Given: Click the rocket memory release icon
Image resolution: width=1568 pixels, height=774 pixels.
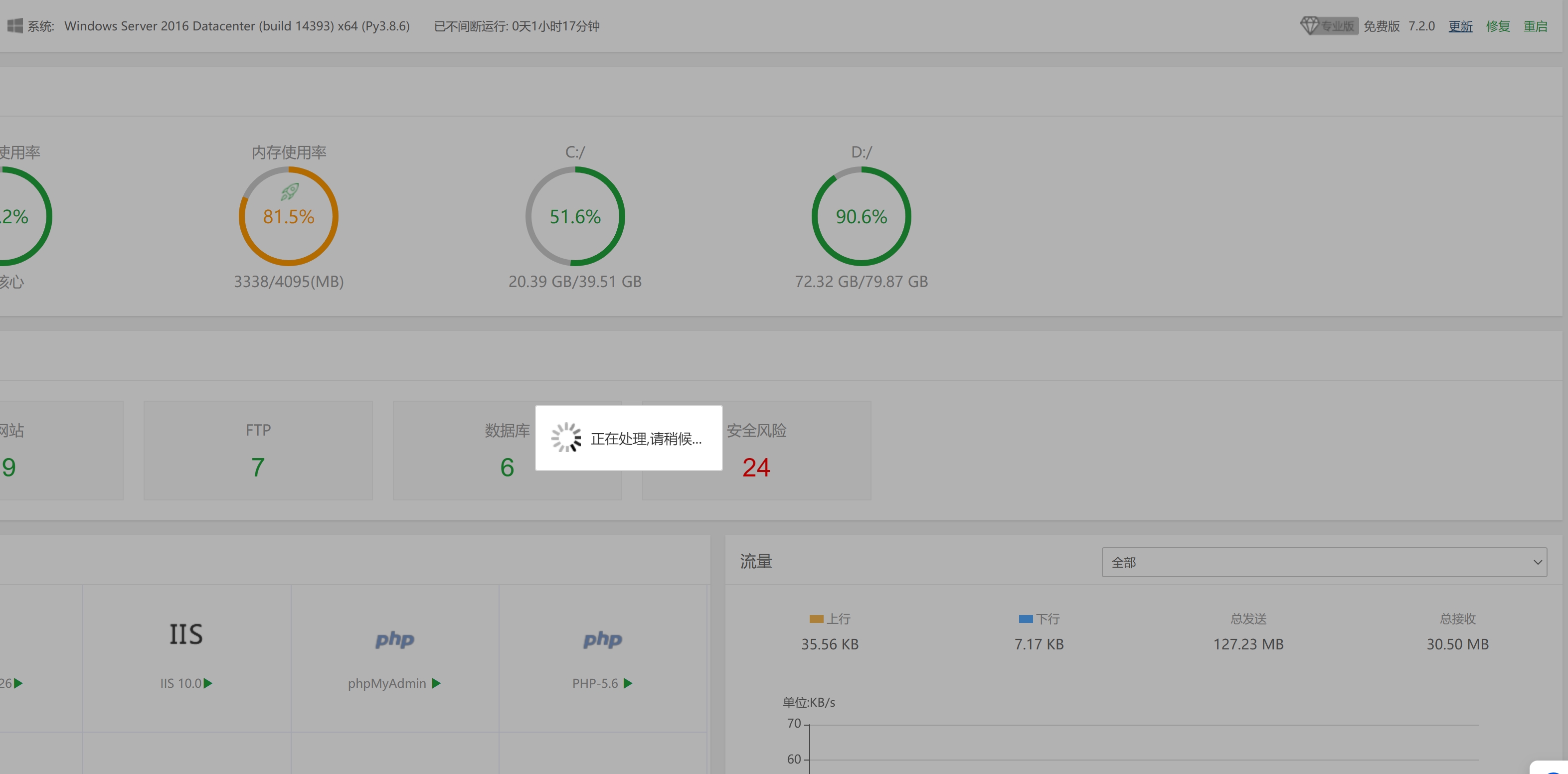Looking at the screenshot, I should 289,192.
